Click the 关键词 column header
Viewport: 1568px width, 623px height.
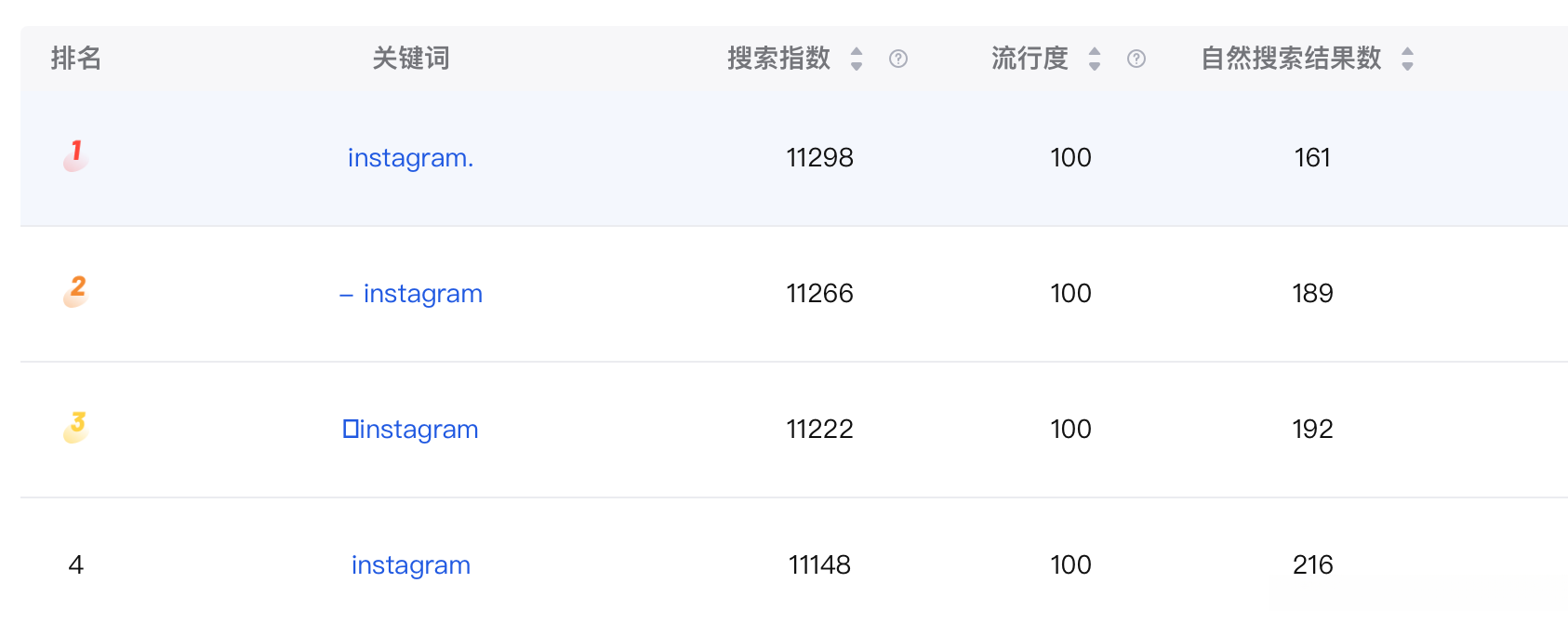[410, 59]
